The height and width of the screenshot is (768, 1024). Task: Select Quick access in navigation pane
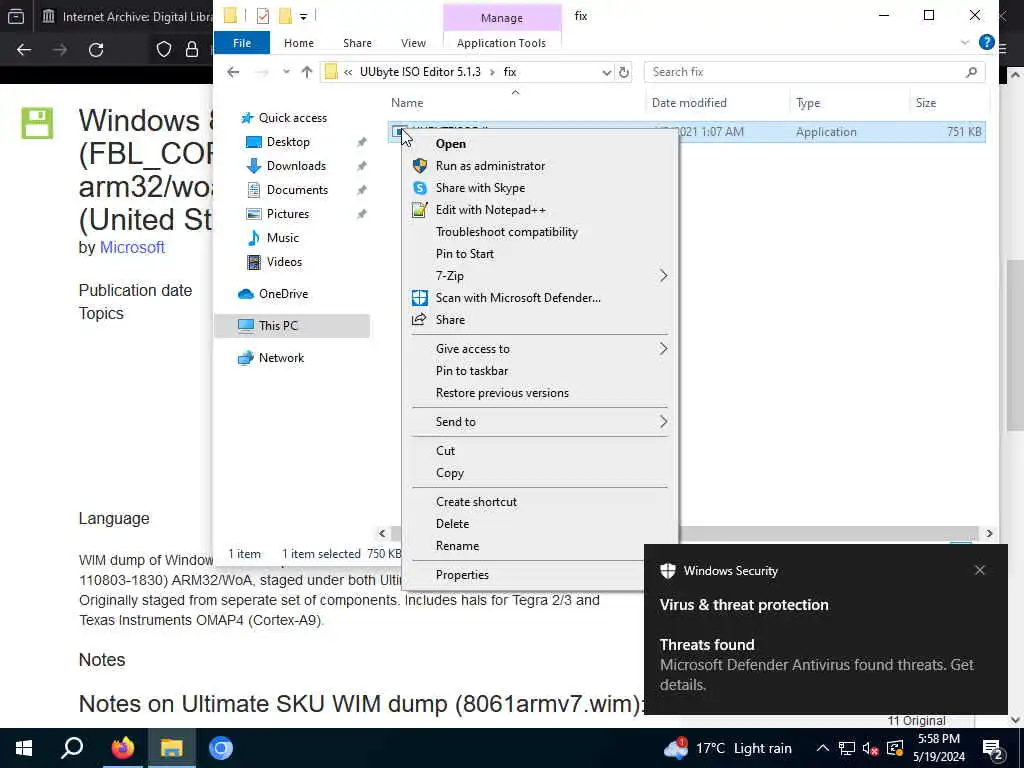pyautogui.click(x=293, y=118)
